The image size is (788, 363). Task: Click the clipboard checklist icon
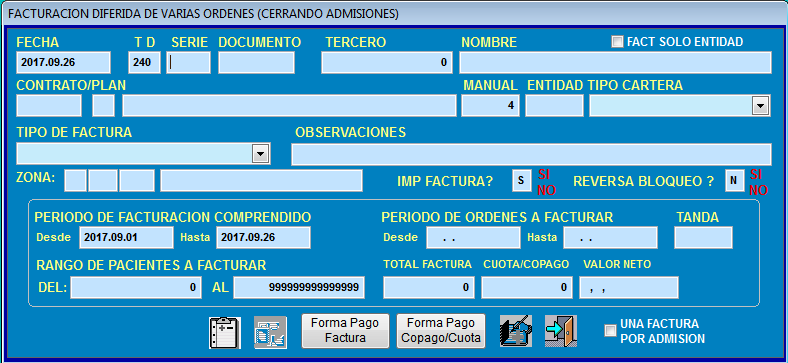tap(225, 332)
